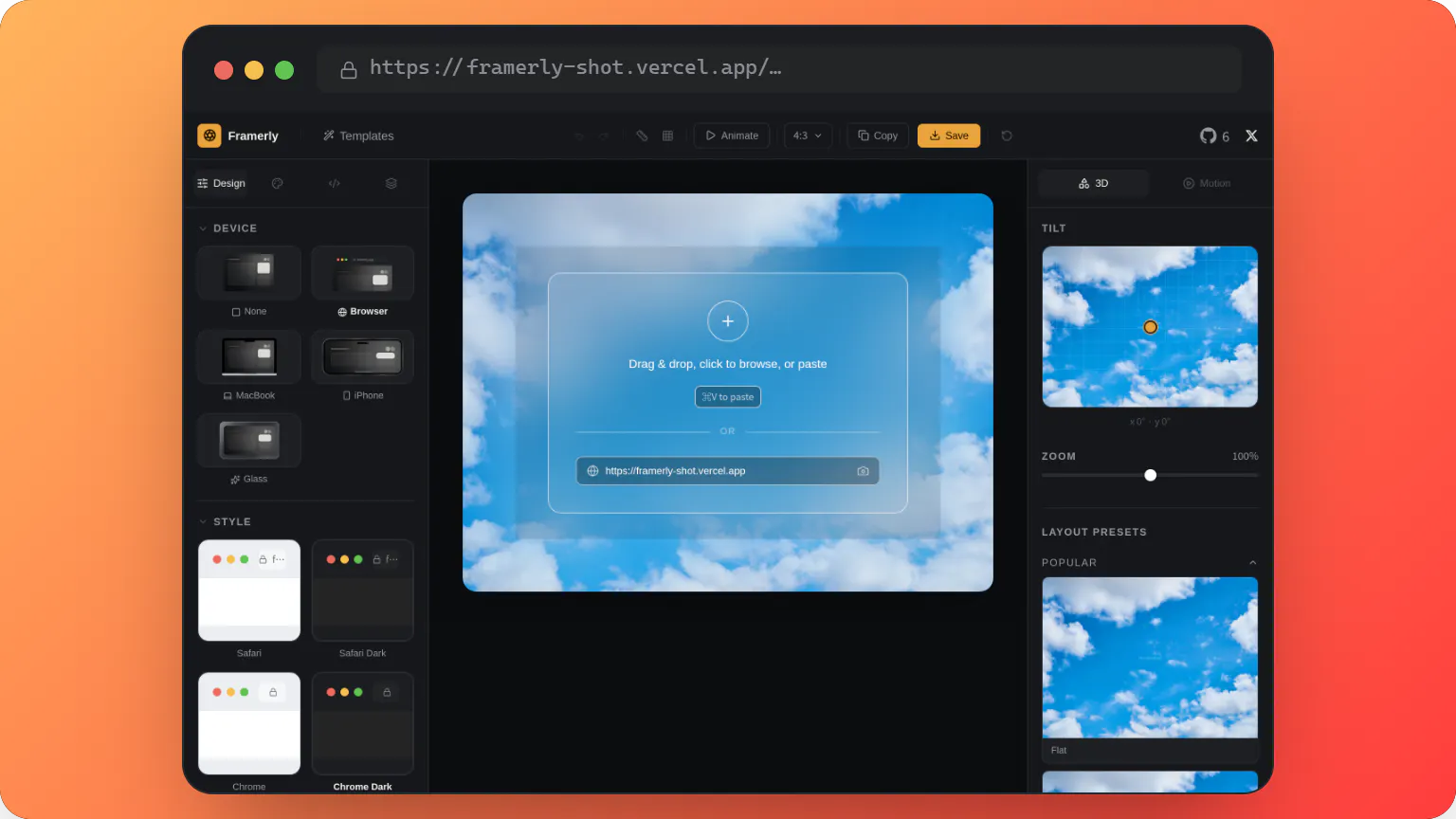Click the Framerly logo icon
1456x819 pixels.
tap(209, 136)
